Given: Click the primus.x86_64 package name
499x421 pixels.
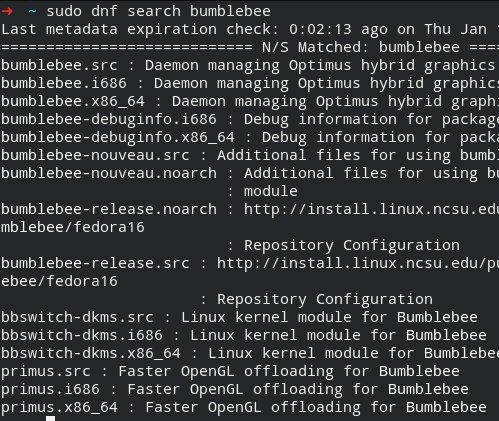Looking at the screenshot, I should coord(59,407).
